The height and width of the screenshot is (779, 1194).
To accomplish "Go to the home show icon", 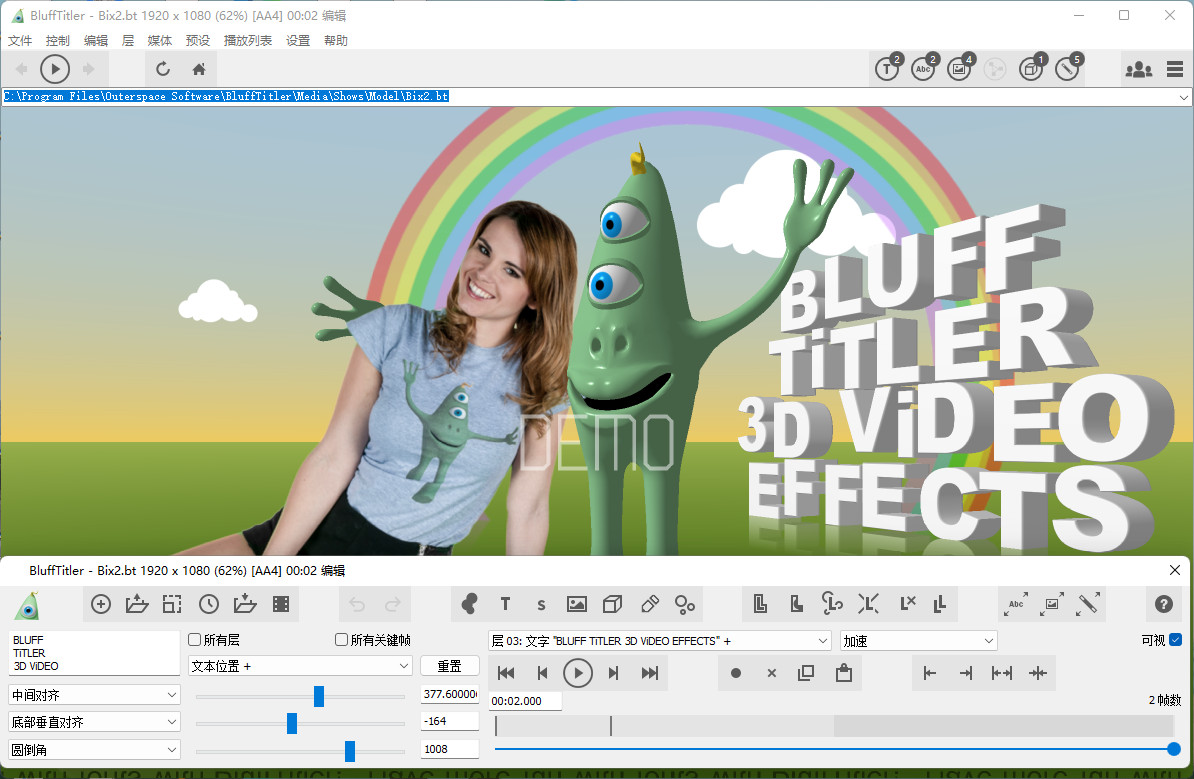I will point(199,69).
